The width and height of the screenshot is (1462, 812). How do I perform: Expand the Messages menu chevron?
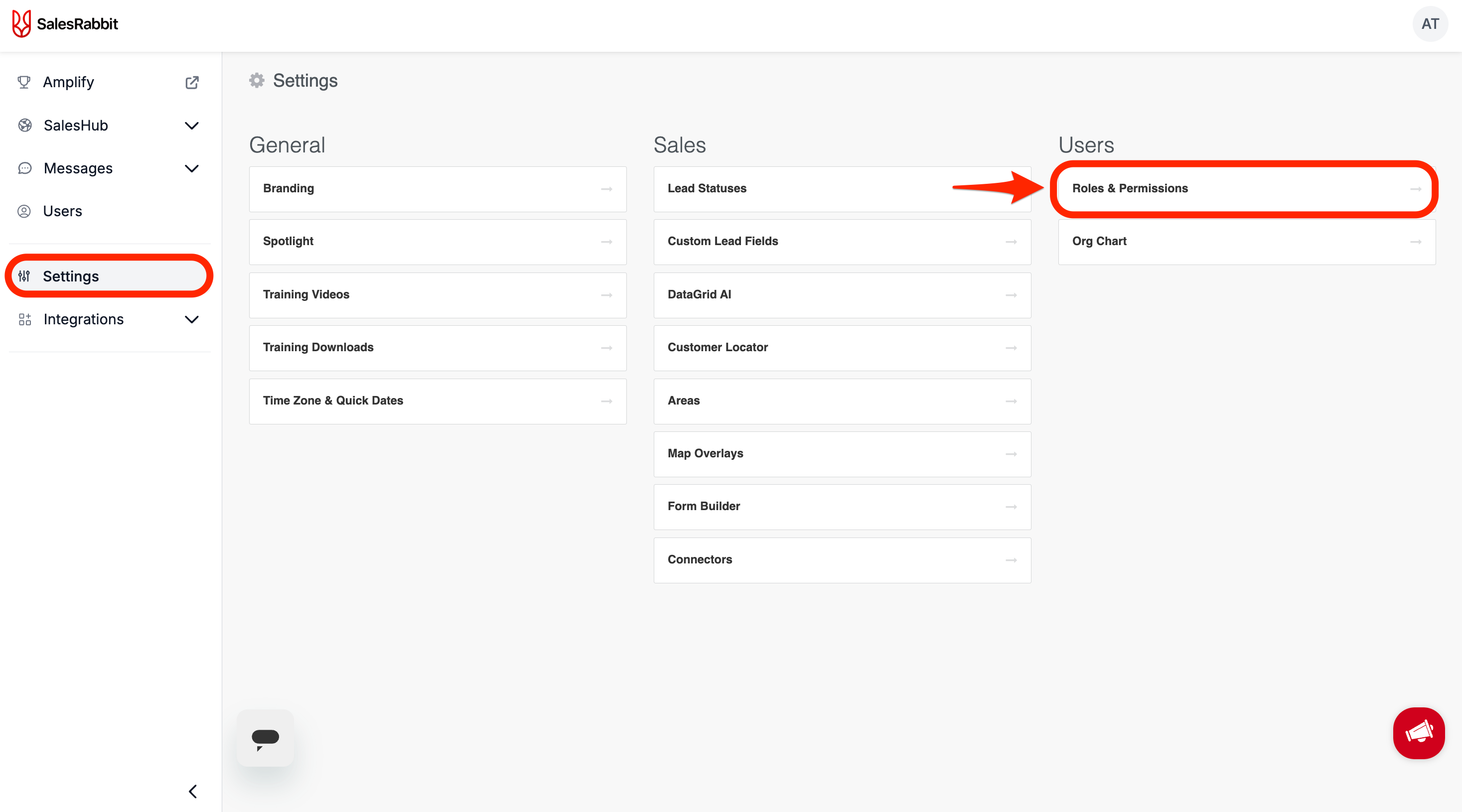point(192,168)
